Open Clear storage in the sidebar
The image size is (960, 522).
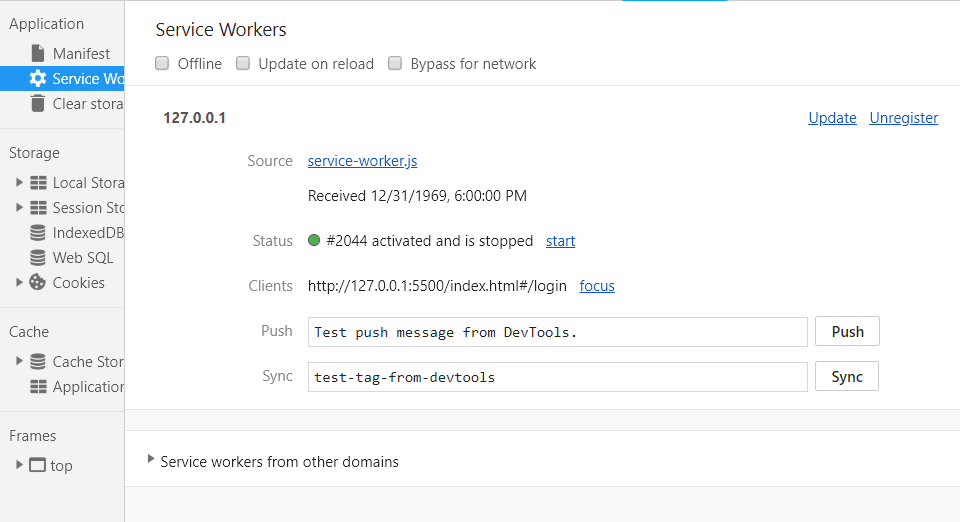coord(88,103)
